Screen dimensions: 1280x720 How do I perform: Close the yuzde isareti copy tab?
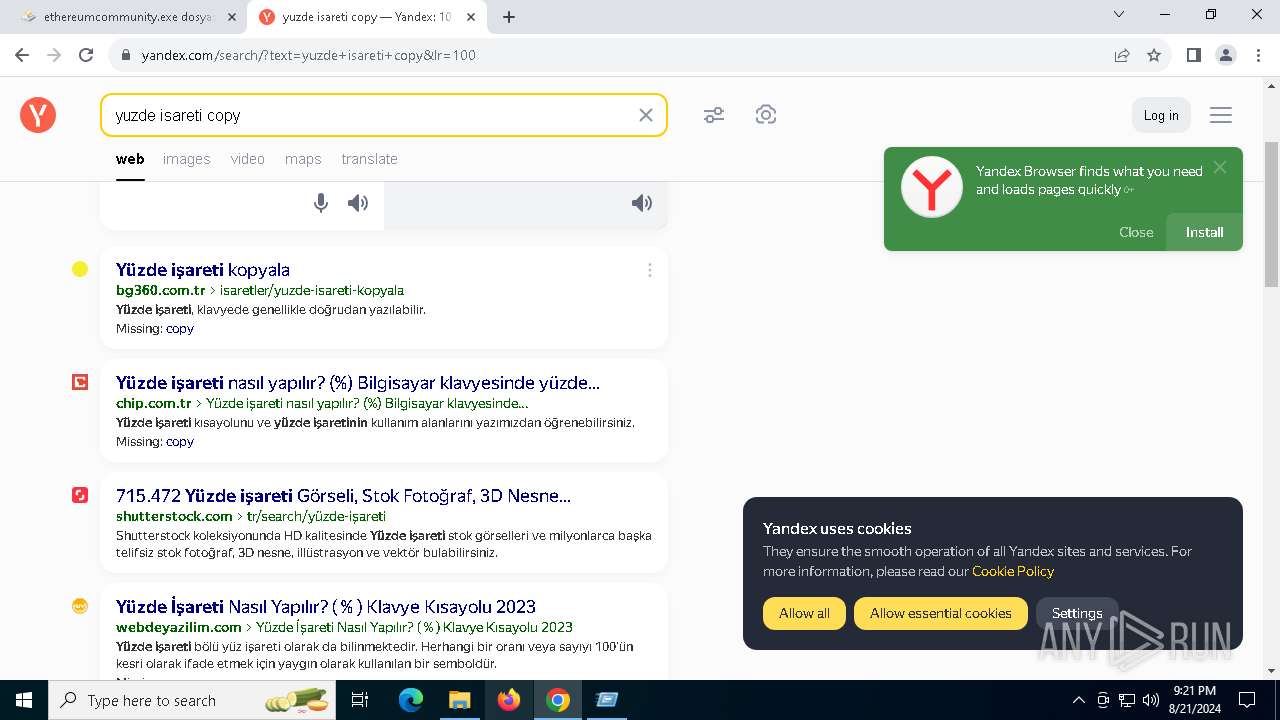(471, 17)
